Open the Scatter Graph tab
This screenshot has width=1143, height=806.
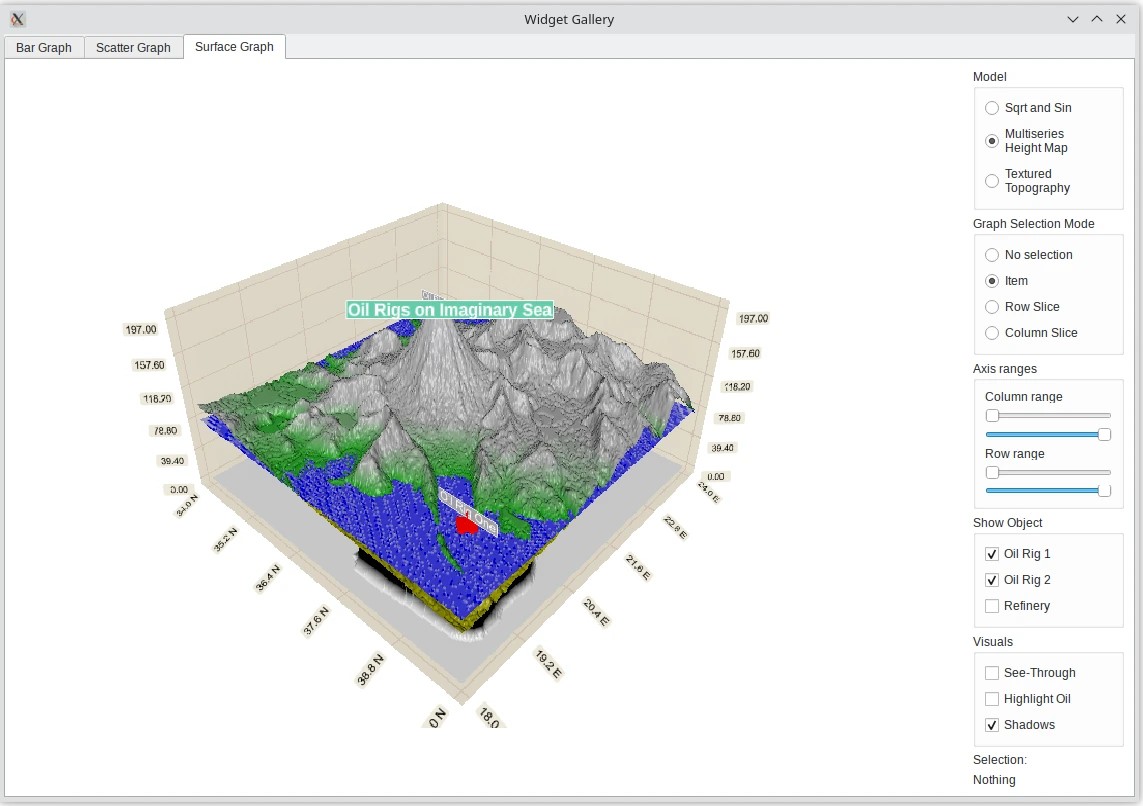[133, 47]
